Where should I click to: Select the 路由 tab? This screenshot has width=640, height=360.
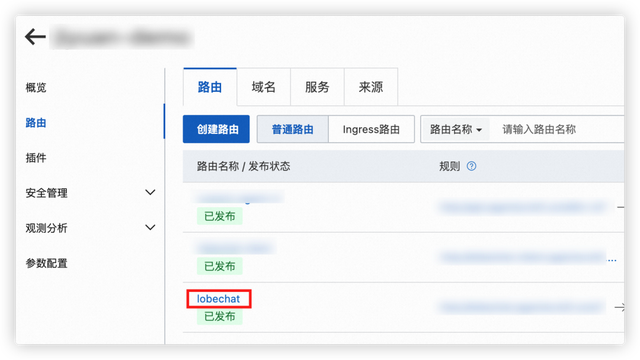click(210, 87)
